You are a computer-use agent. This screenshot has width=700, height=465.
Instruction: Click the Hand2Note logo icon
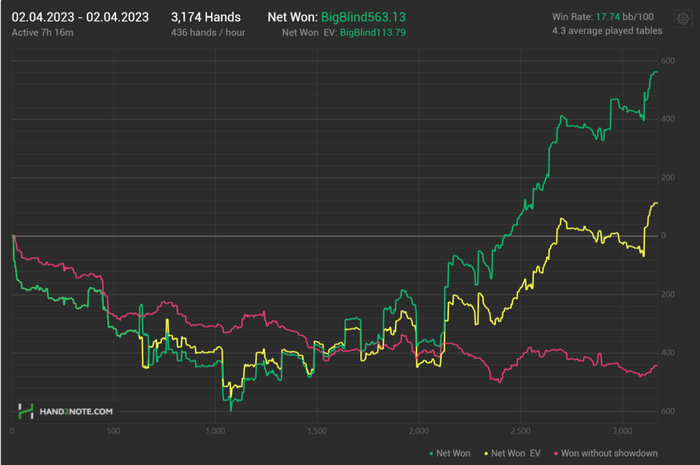pos(26,411)
